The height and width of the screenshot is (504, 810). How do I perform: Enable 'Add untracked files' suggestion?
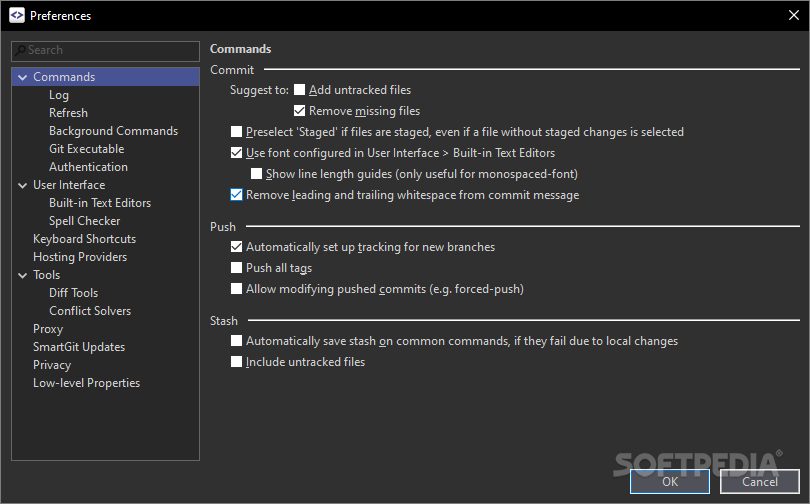300,90
